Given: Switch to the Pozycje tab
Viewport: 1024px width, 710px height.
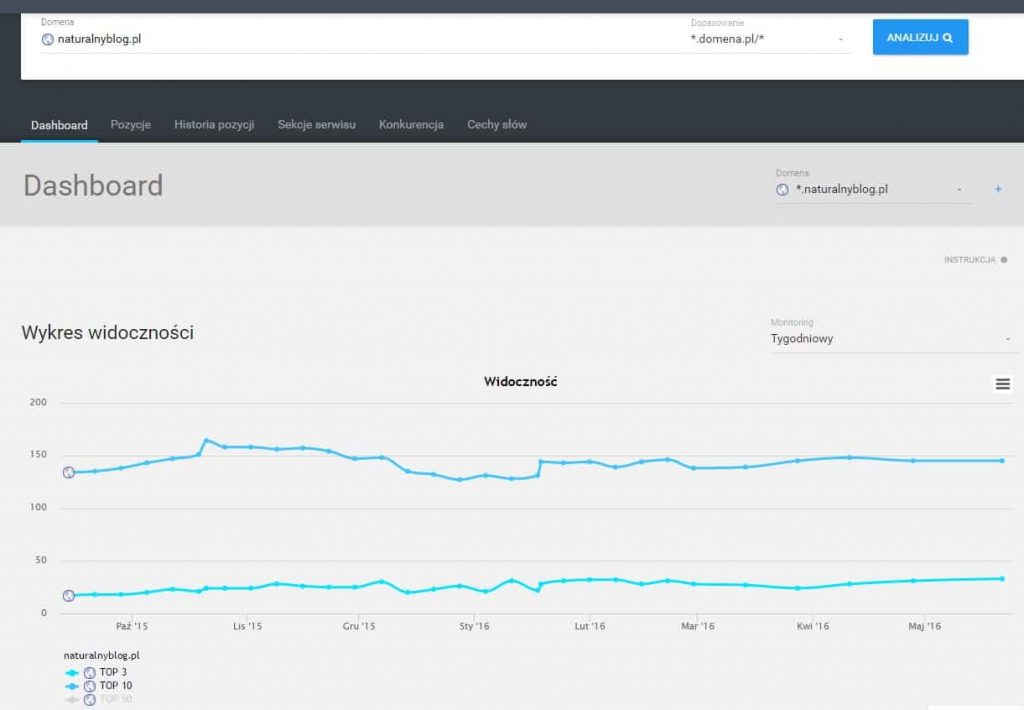Looking at the screenshot, I should [x=130, y=125].
